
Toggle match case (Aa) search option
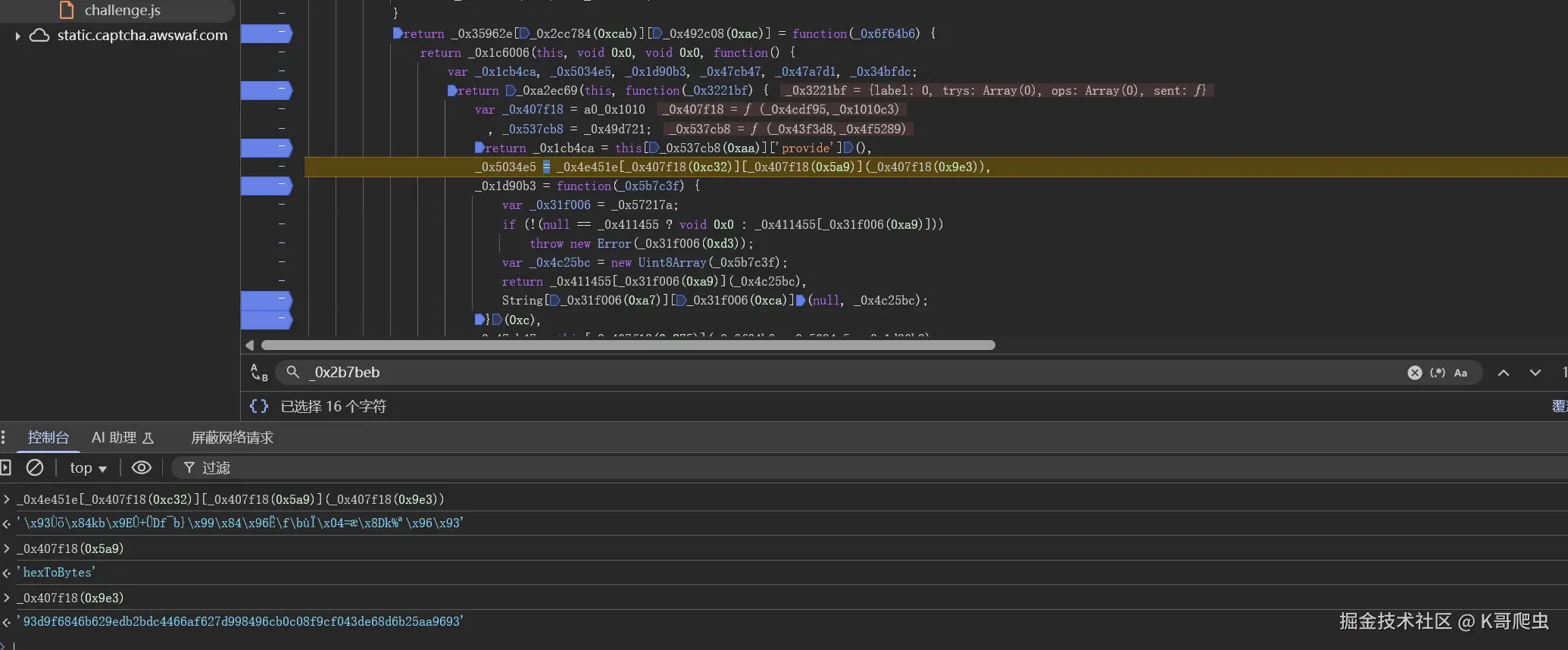click(x=1460, y=373)
